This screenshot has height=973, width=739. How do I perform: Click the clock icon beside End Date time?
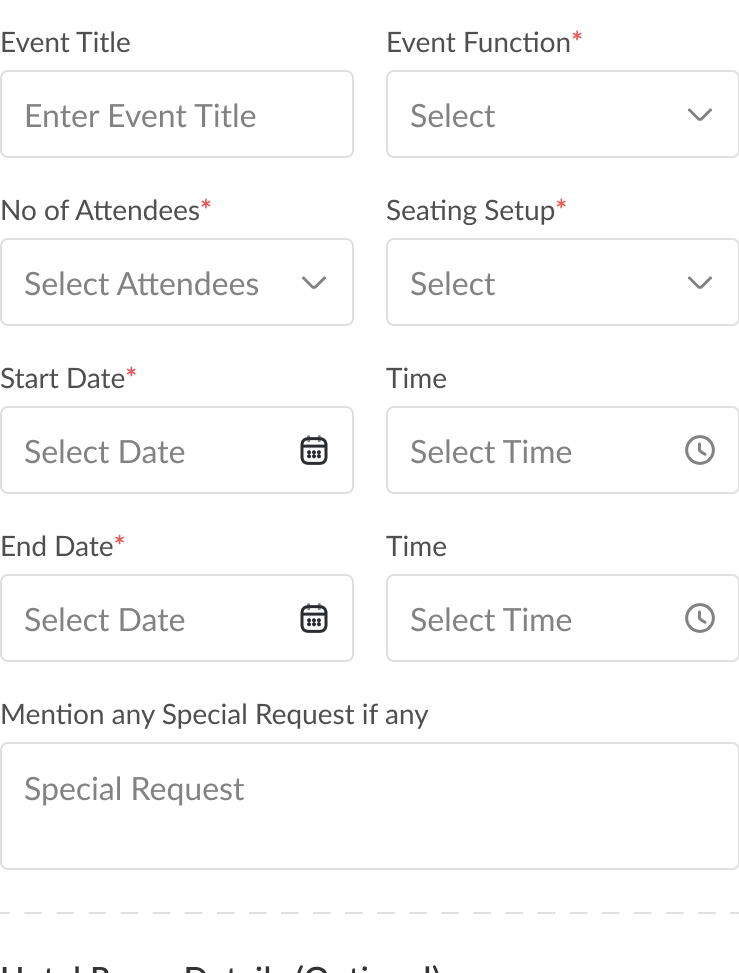coord(699,619)
